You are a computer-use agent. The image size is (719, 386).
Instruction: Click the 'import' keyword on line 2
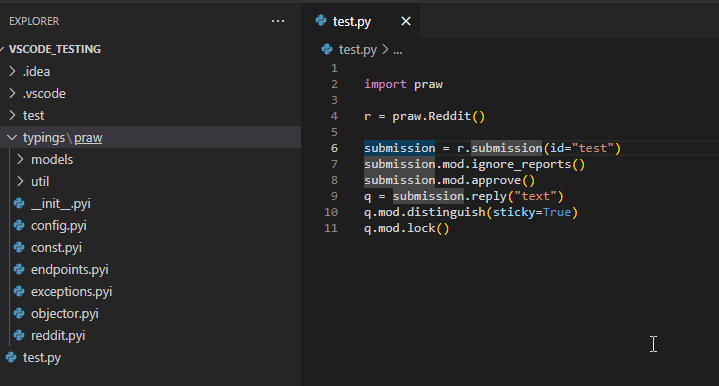pos(385,84)
